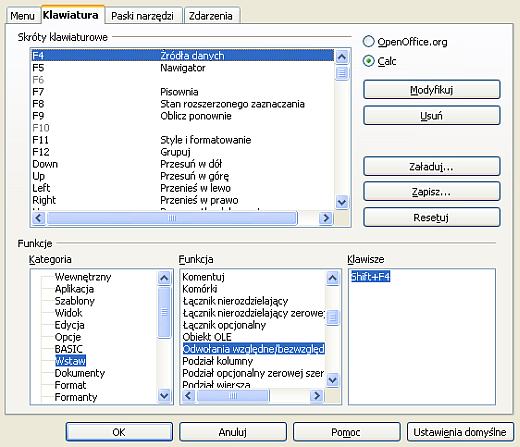The width and height of the screenshot is (520, 447).
Task: Select F11 Style i formatowanie row
Action: [x=183, y=140]
